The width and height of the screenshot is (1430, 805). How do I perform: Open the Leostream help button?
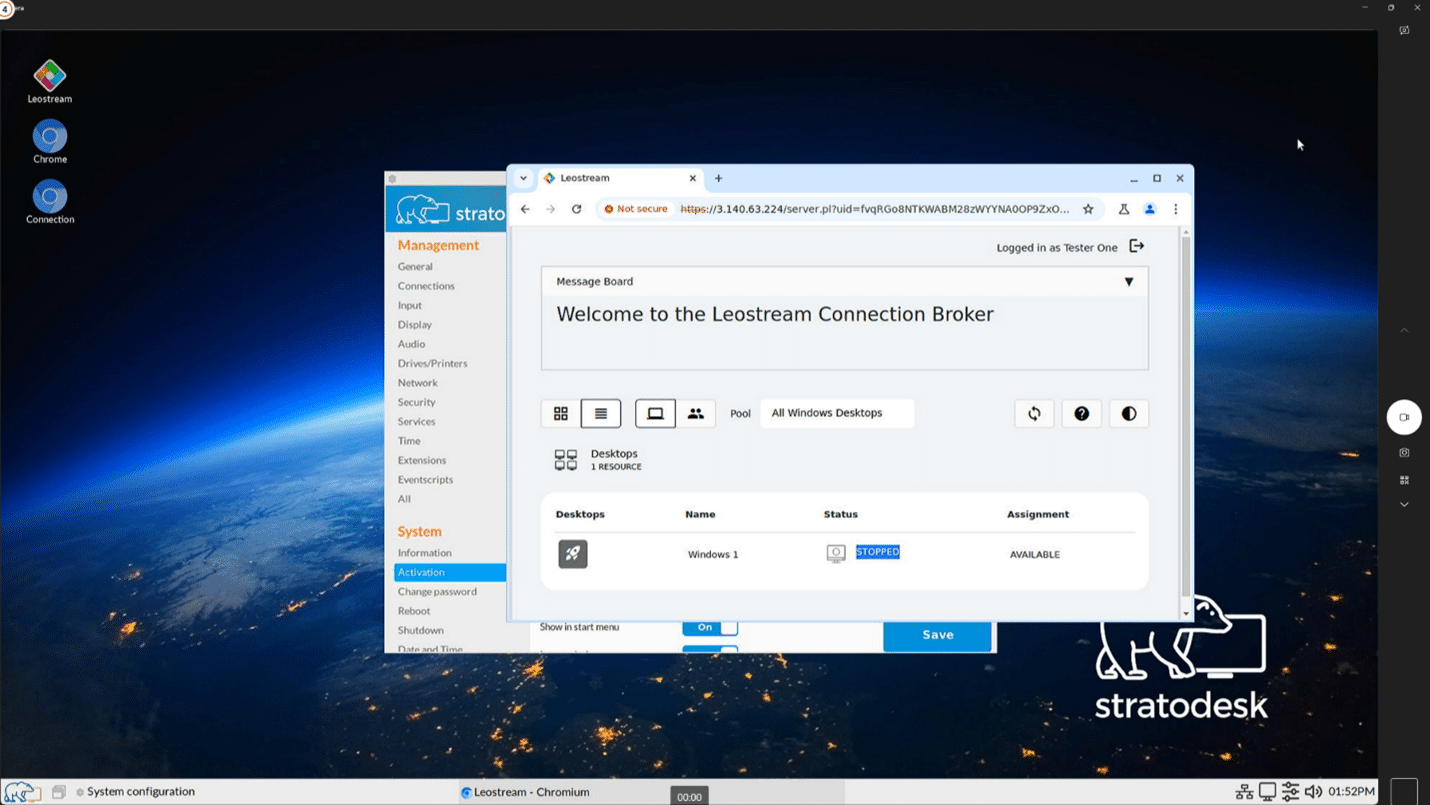point(1081,413)
